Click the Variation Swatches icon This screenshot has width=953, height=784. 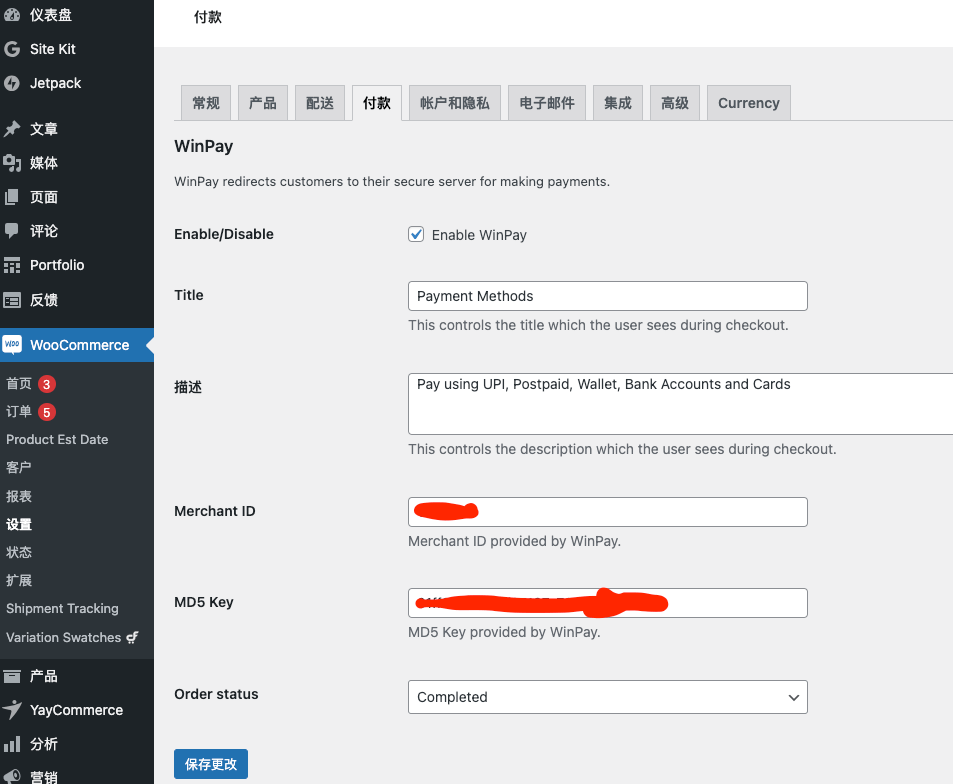(x=132, y=637)
